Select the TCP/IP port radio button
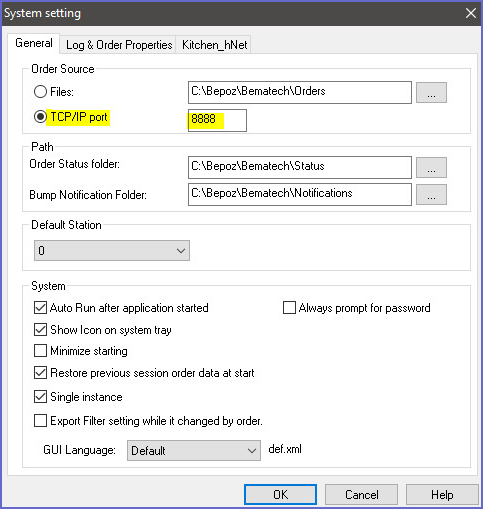The image size is (483, 509). click(40, 117)
